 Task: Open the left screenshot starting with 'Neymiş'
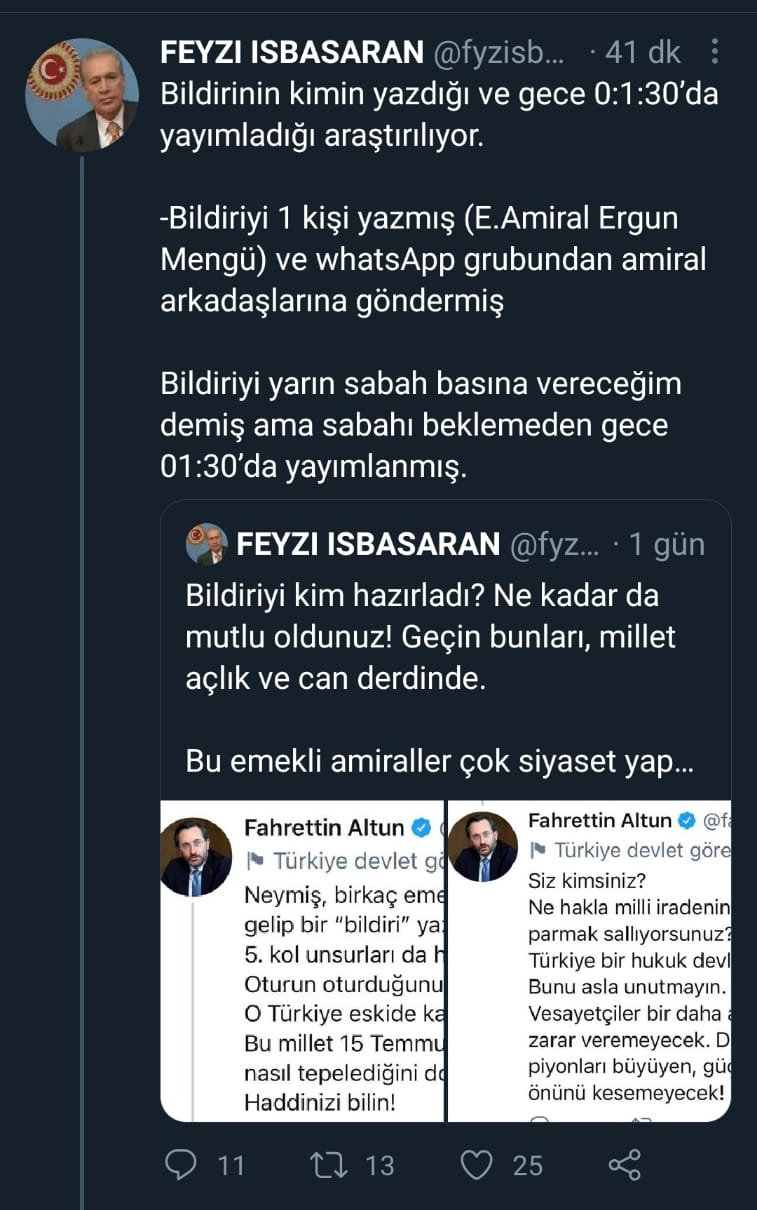pyautogui.click(x=302, y=960)
